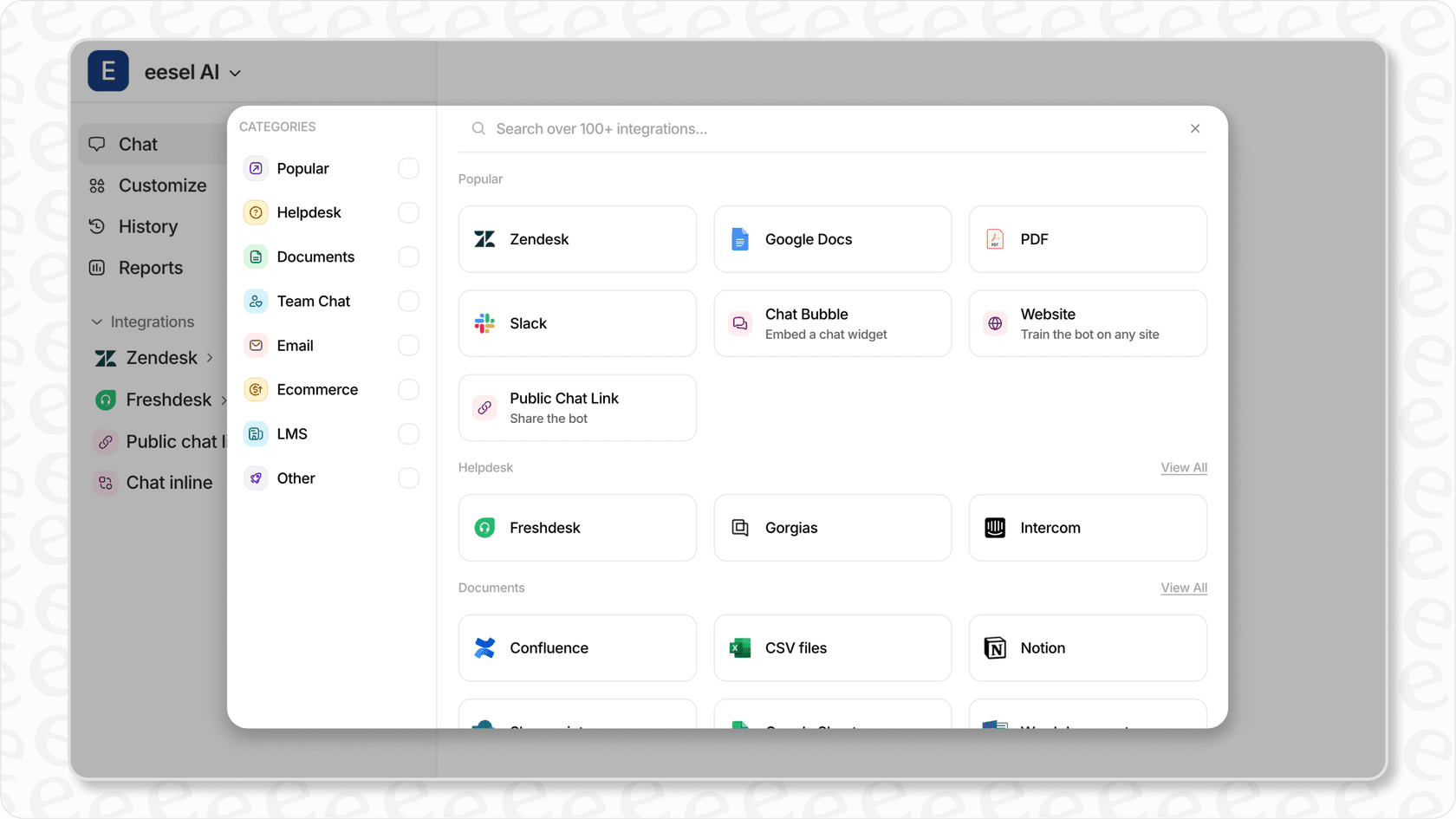1456x819 pixels.
Task: Click the Freshdesk headset icon in Helpdesk
Action: [484, 528]
